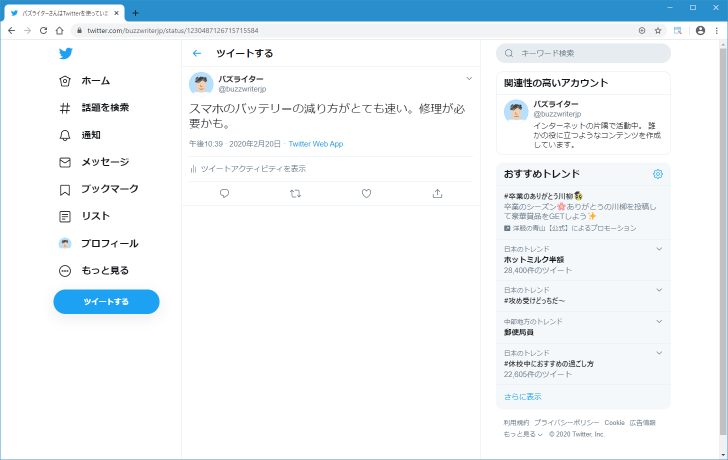The height and width of the screenshot is (460, 728).
Task: Open the 広告情報 footer link
Action: point(643,423)
